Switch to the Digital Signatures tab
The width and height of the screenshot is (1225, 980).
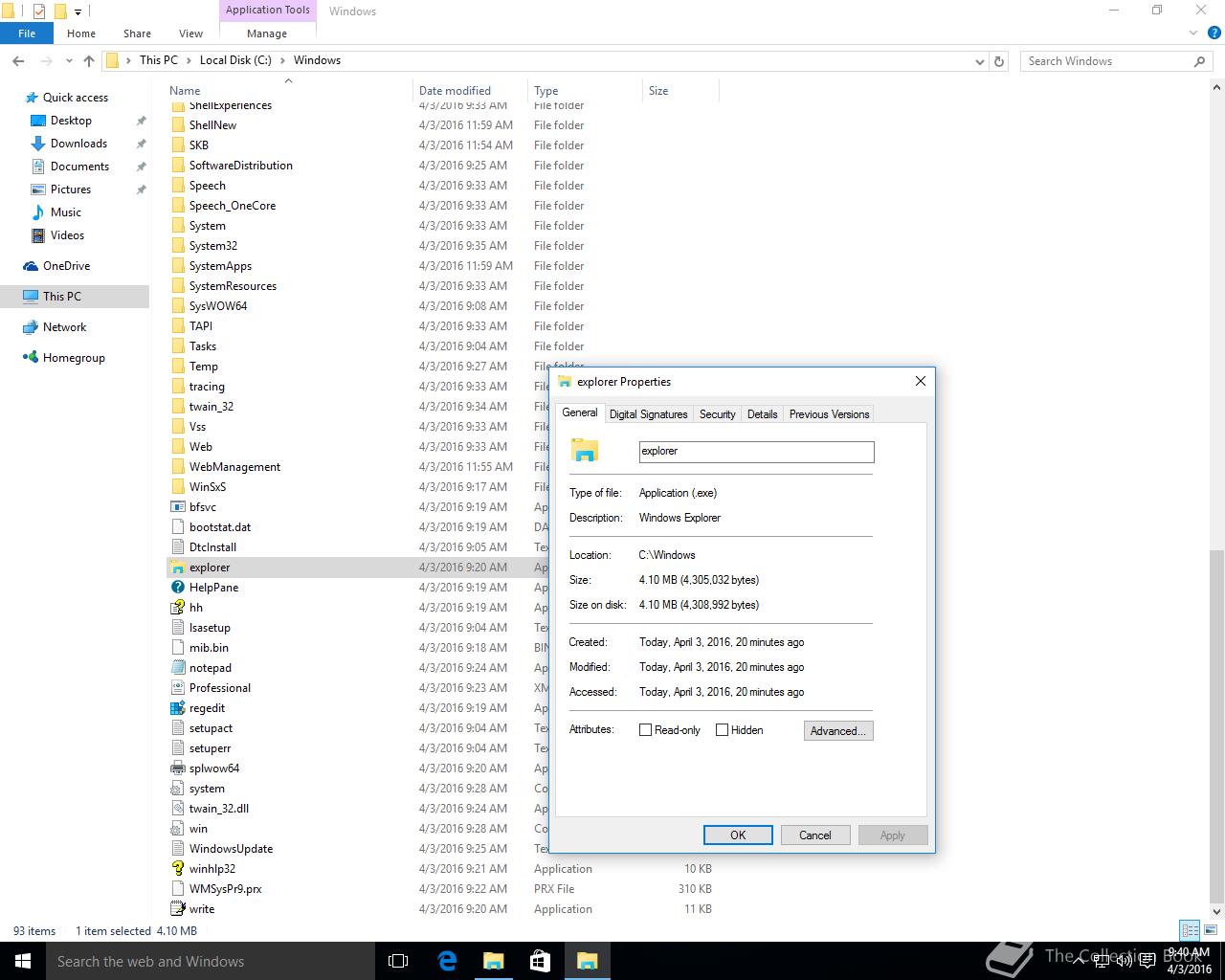pos(648,414)
